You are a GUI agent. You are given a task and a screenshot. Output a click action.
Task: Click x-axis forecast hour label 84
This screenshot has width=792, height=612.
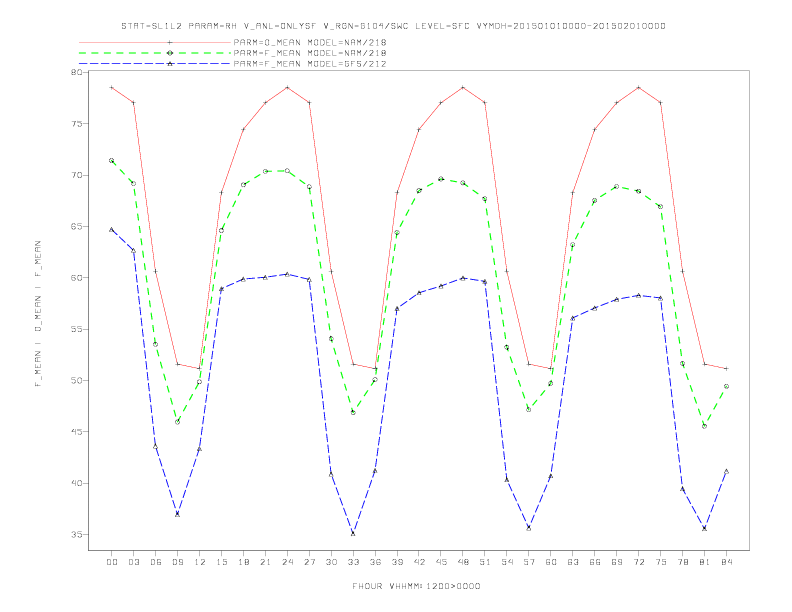coord(726,562)
